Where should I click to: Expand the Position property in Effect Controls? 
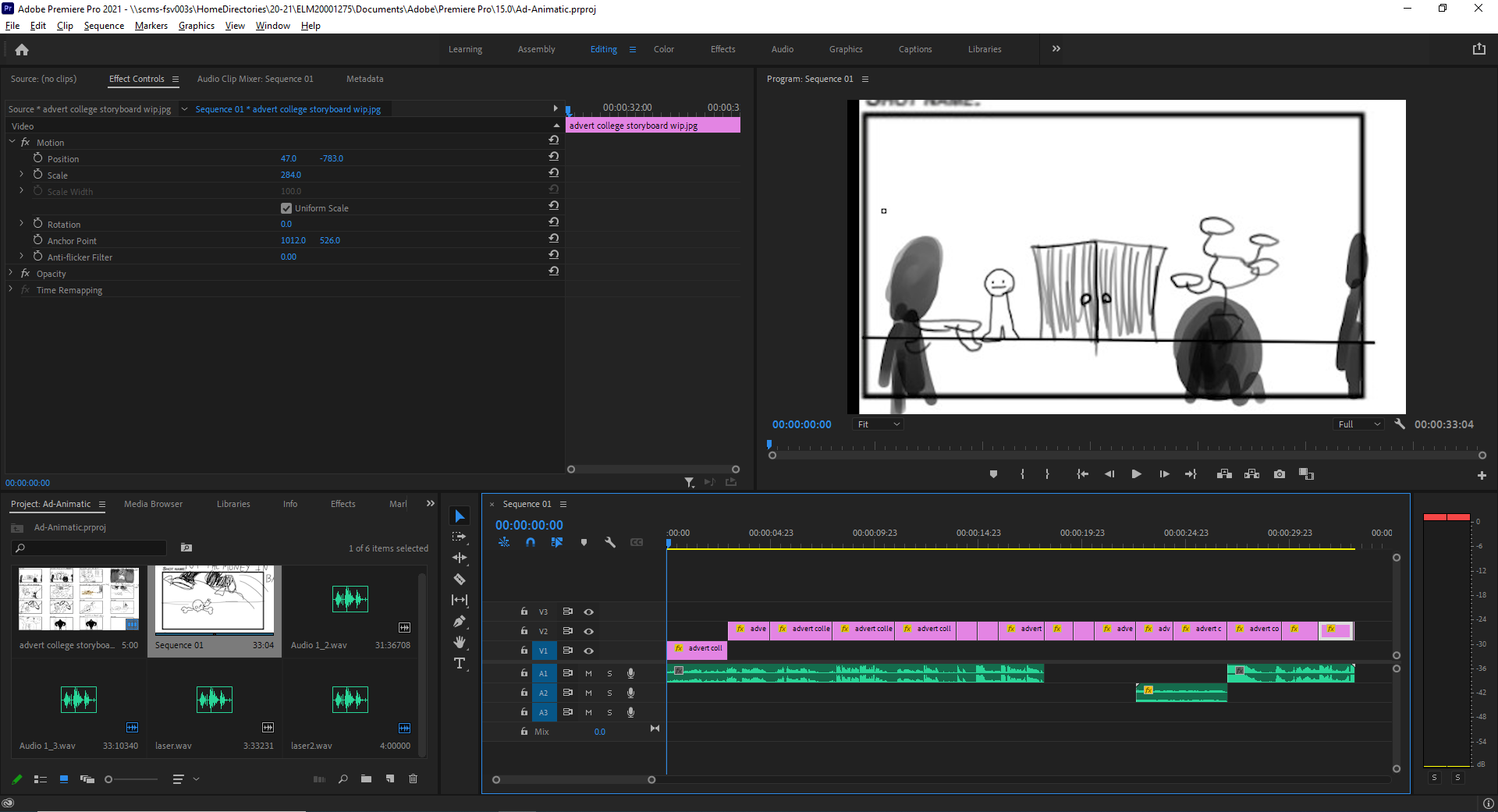(x=21, y=158)
